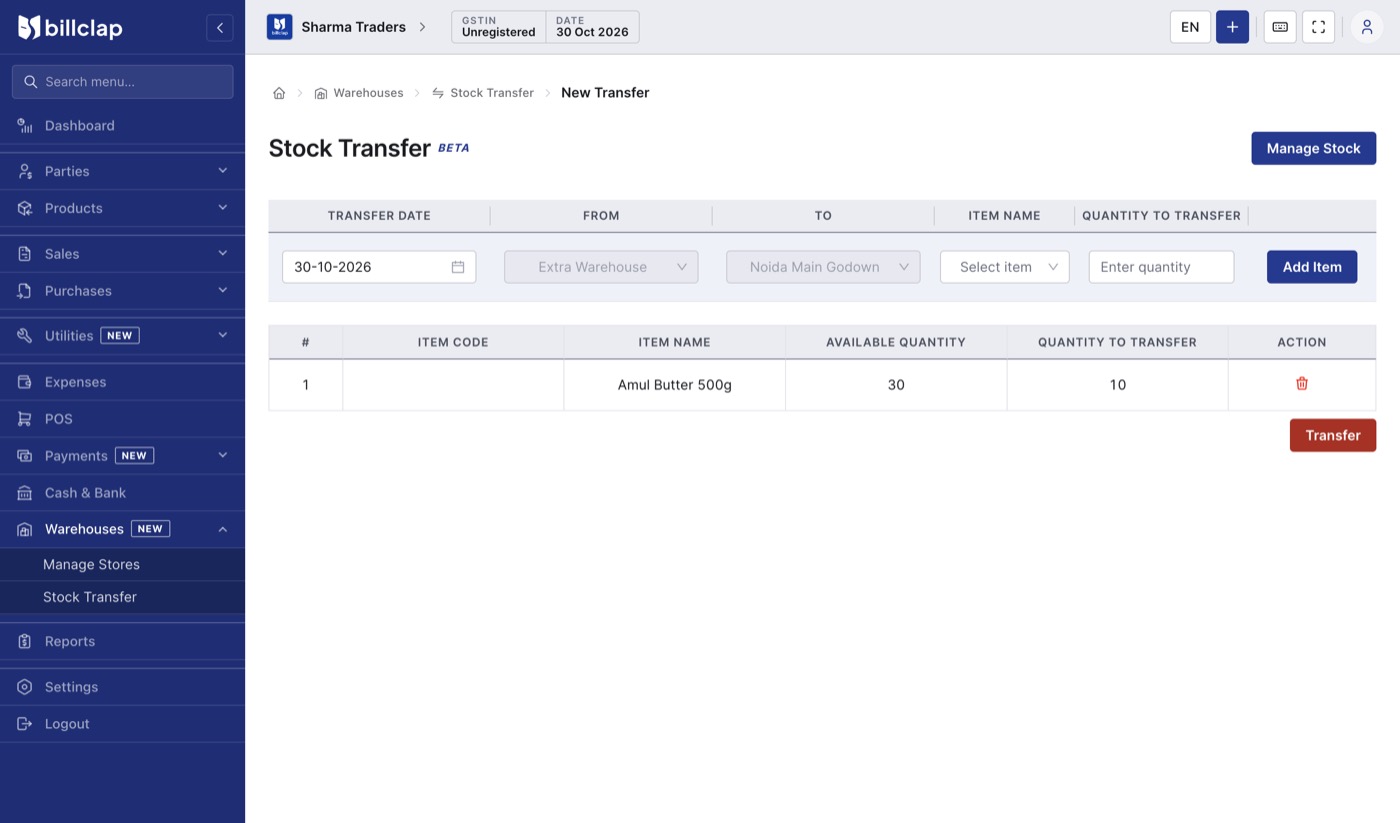Go to Reports section
This screenshot has height=823, width=1400.
122,641
